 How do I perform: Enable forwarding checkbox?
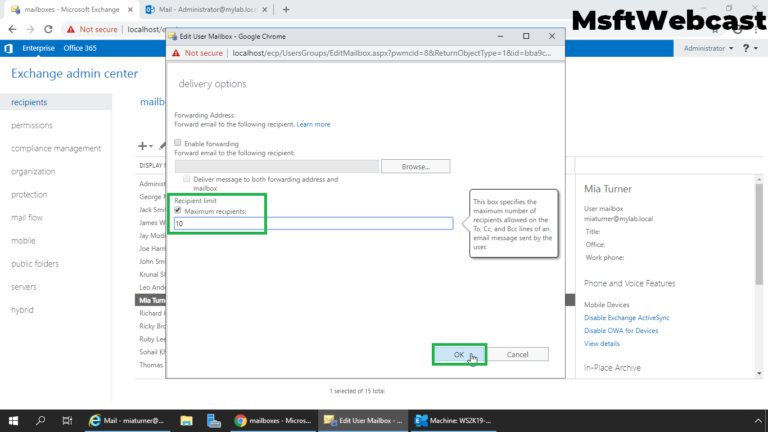(178, 143)
